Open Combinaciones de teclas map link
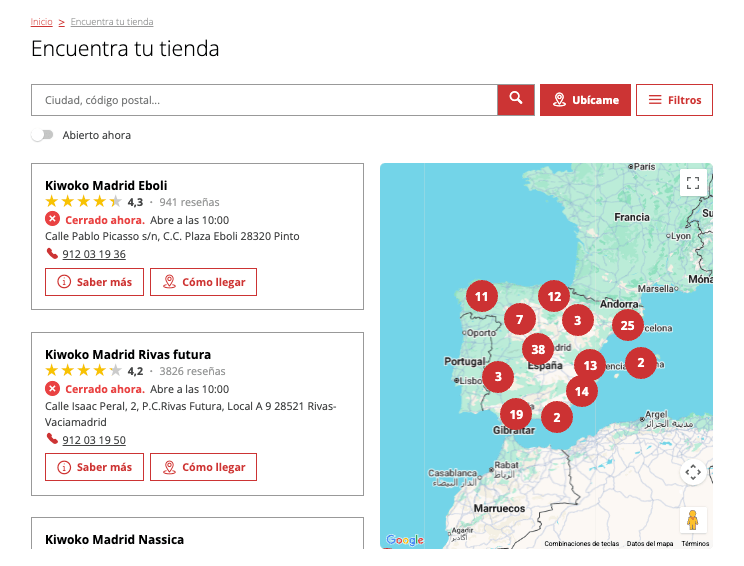The width and height of the screenshot is (744, 566). pos(581,544)
